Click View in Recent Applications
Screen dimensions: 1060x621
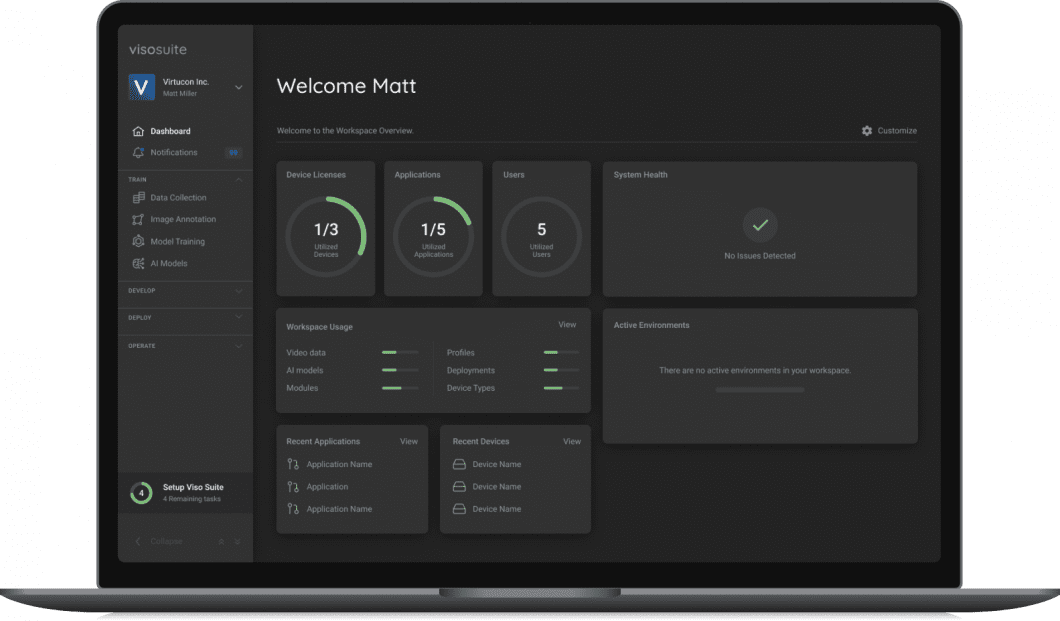click(x=409, y=441)
